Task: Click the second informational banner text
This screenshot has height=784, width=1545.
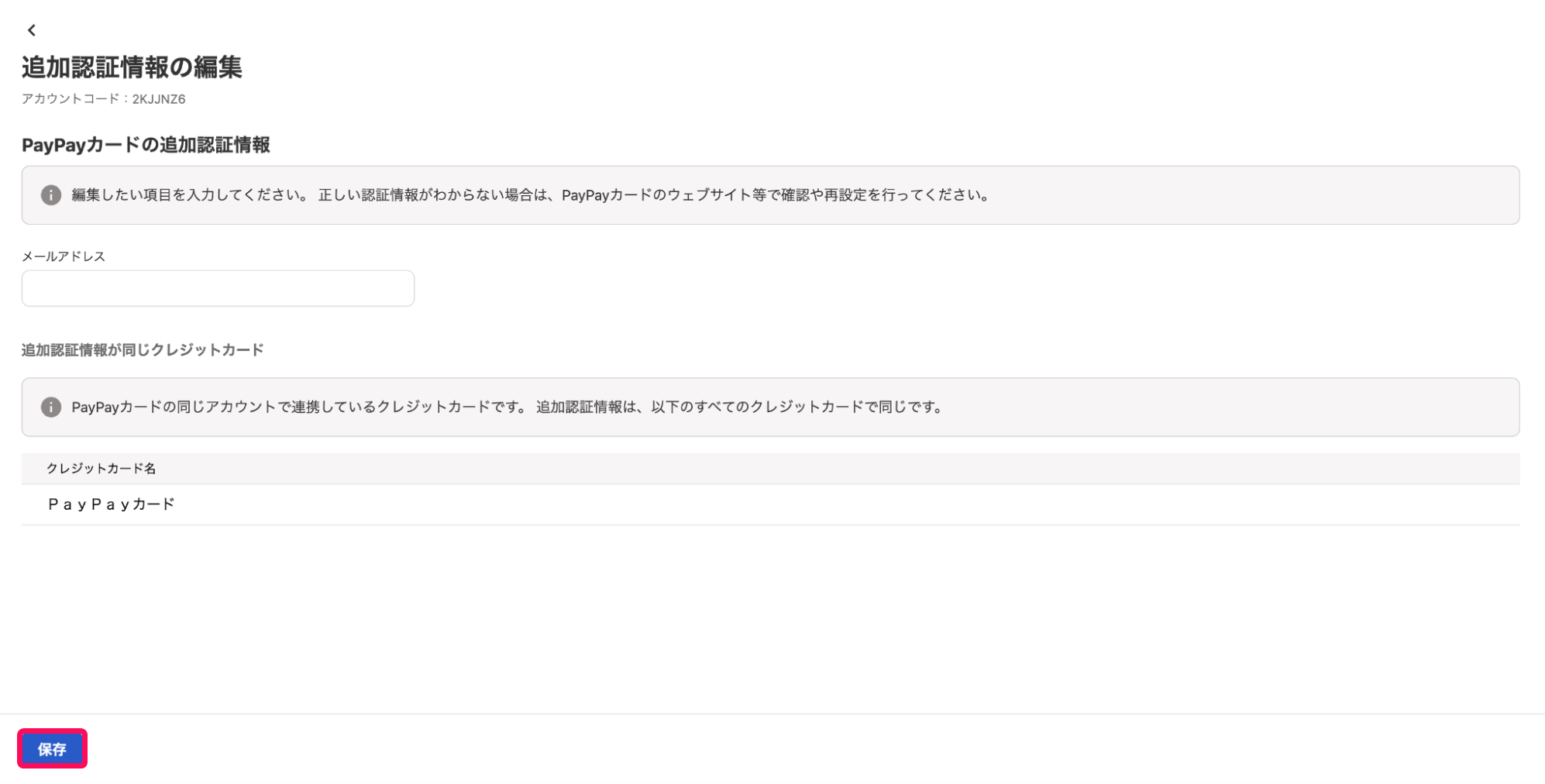Action: pyautogui.click(x=507, y=407)
